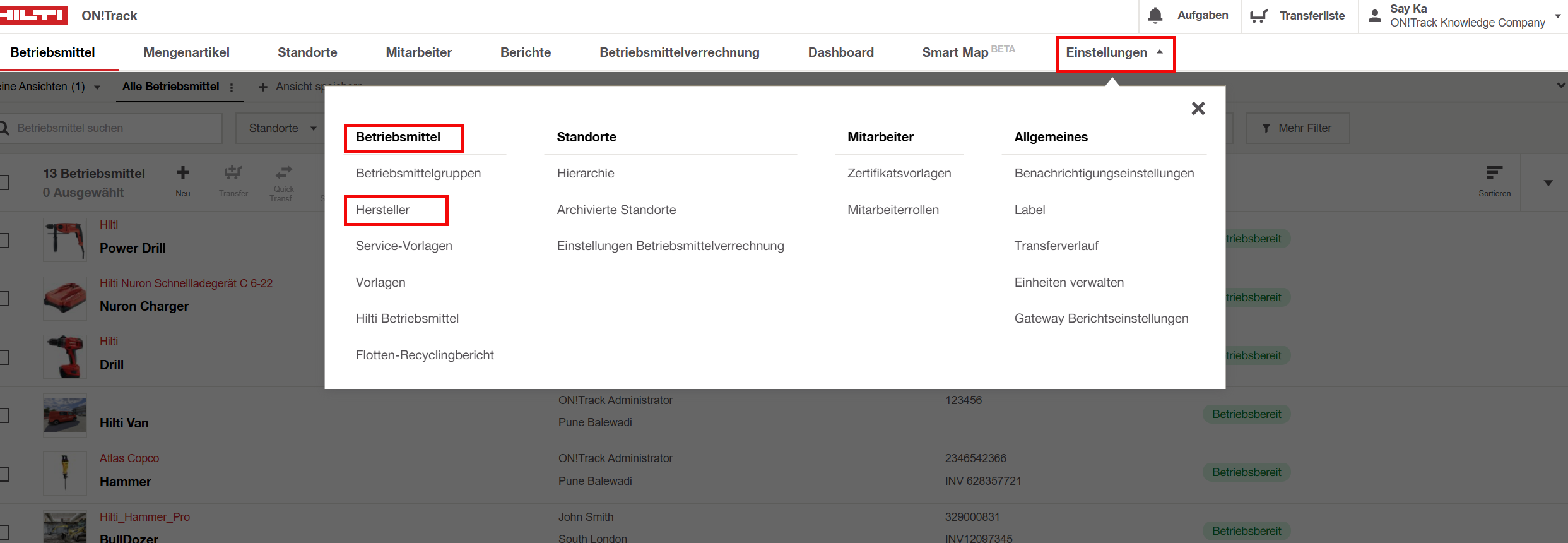Image resolution: width=1568 pixels, height=543 pixels.
Task: Tick the Power Drill row checkbox
Action: [x=4, y=241]
